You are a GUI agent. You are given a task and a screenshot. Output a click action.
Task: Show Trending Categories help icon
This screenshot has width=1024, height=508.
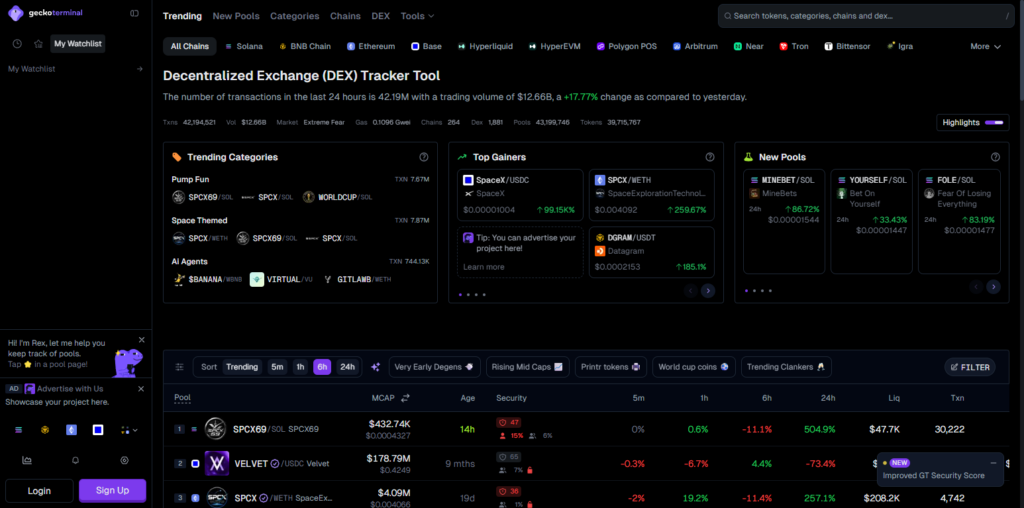[424, 157]
